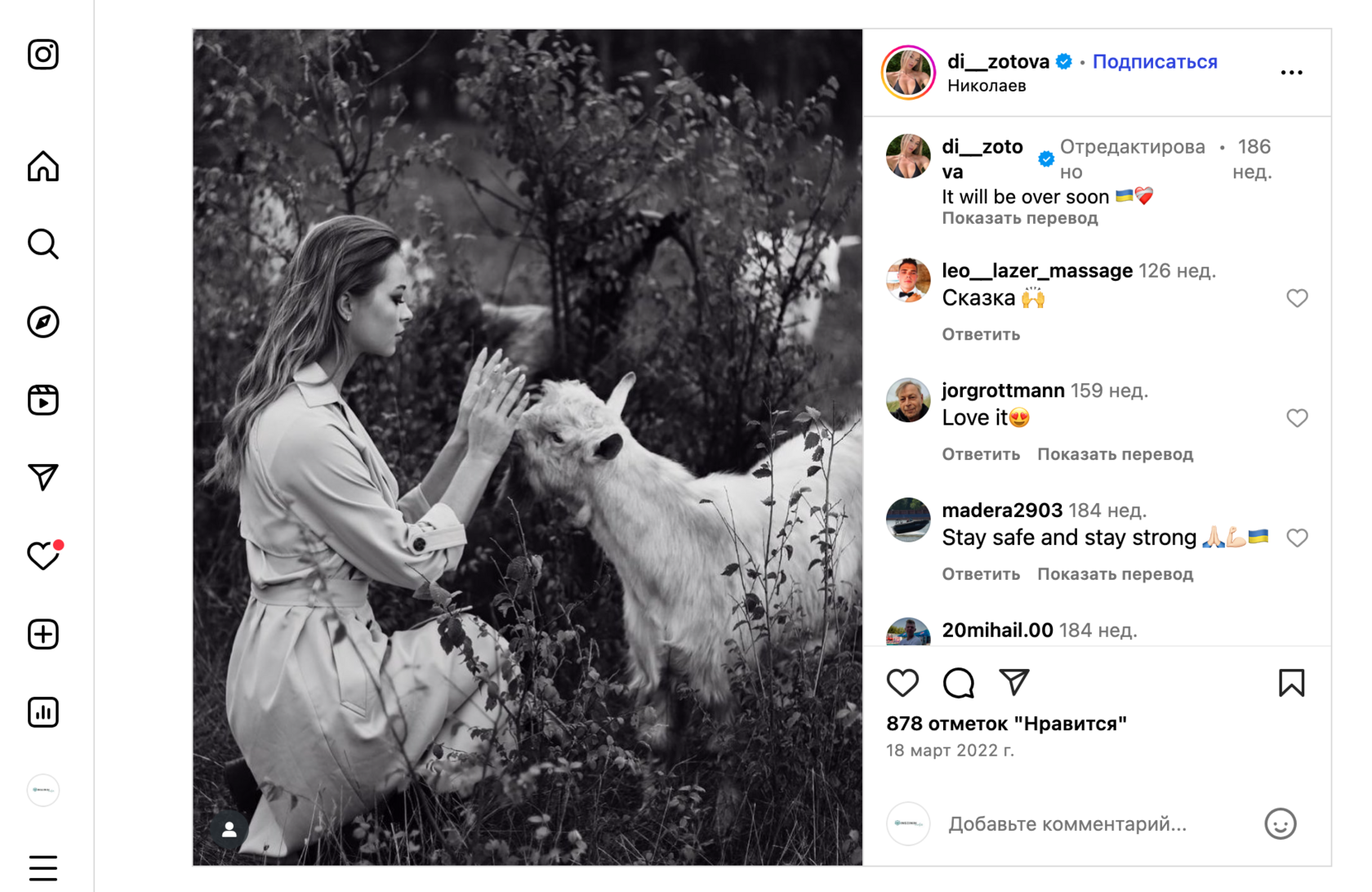Show translation of the post caption

coord(1019,218)
